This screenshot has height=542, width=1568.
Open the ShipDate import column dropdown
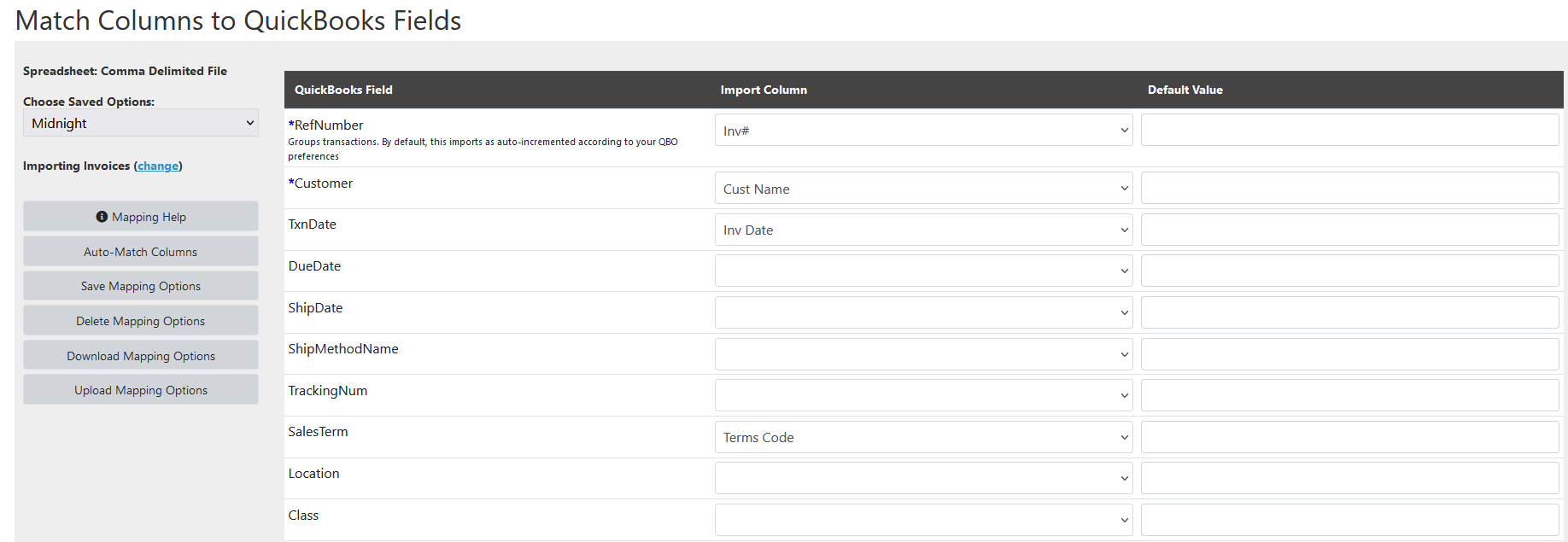pyautogui.click(x=924, y=312)
